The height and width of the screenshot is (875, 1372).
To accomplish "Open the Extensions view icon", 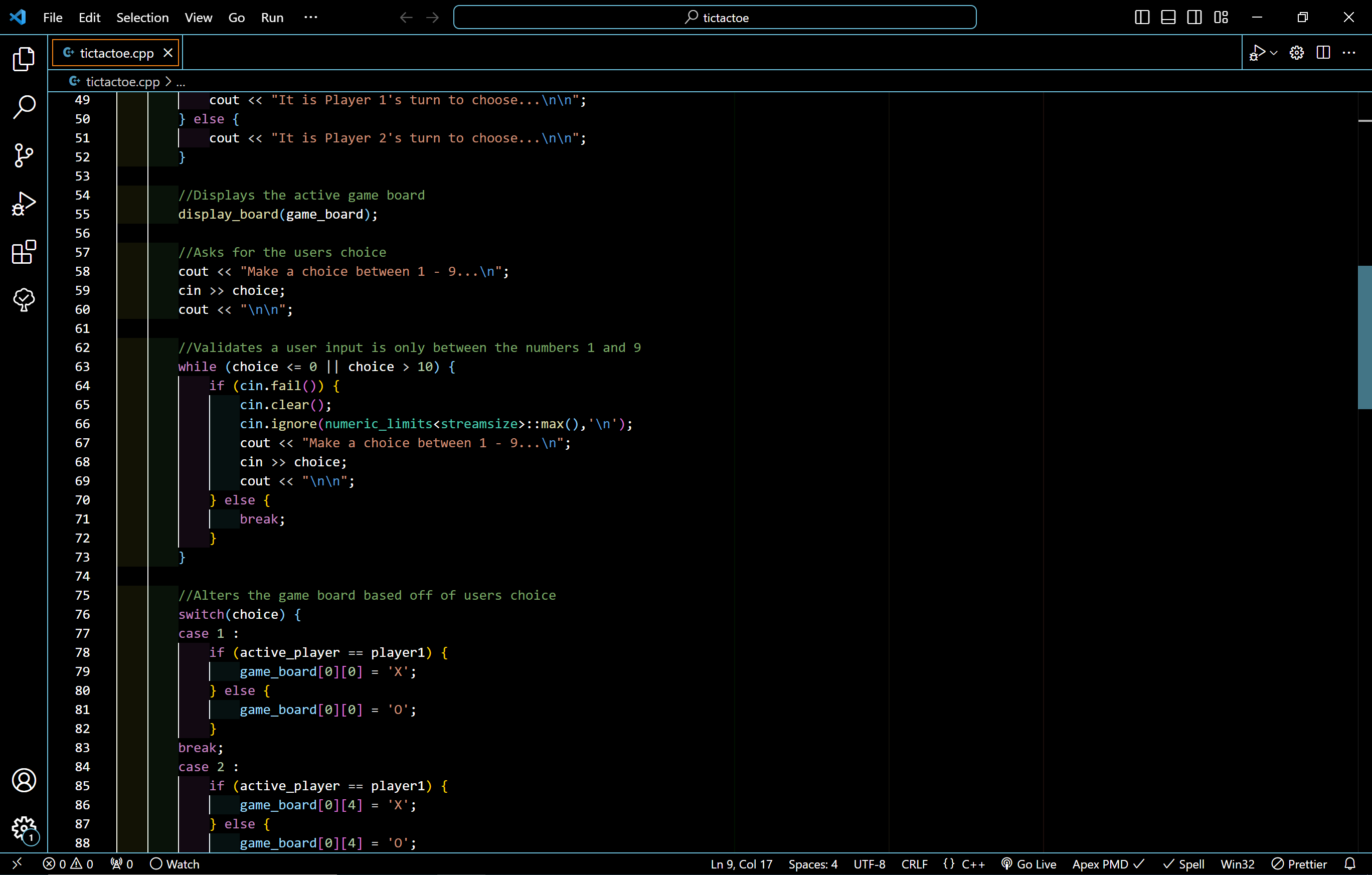I will click(24, 252).
